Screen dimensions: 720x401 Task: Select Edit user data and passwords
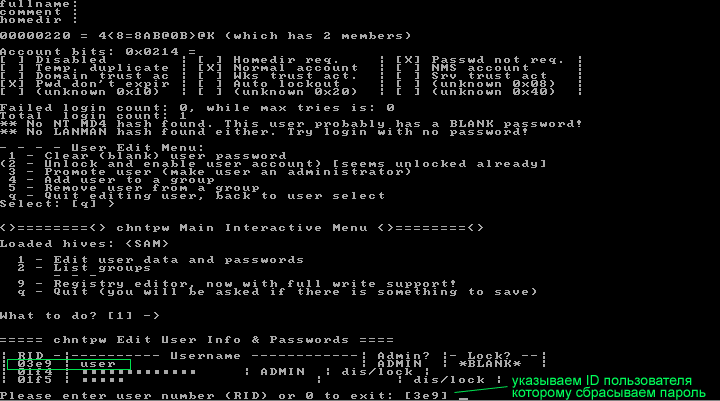pyautogui.click(x=161, y=260)
